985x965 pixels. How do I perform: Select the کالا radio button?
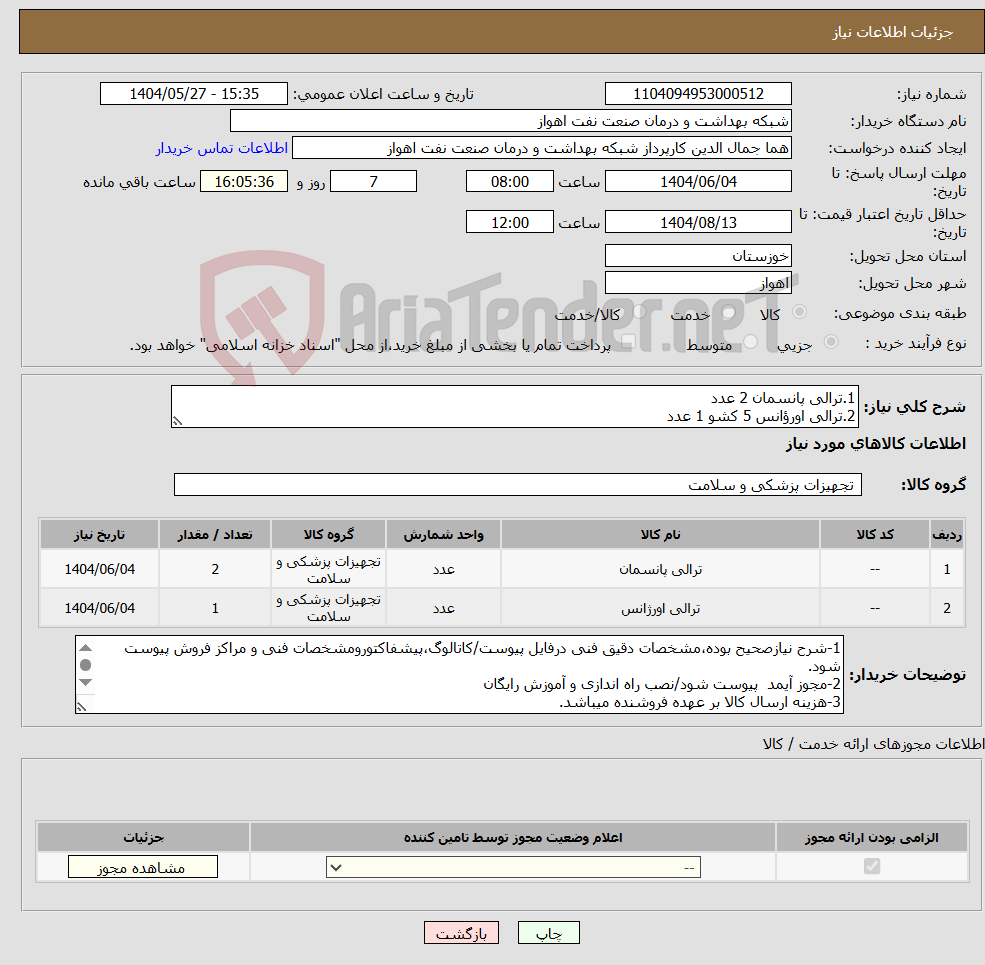[799, 312]
